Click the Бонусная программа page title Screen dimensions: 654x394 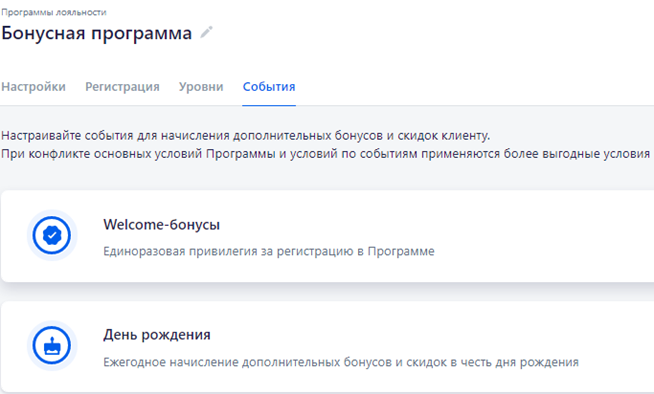96,33
